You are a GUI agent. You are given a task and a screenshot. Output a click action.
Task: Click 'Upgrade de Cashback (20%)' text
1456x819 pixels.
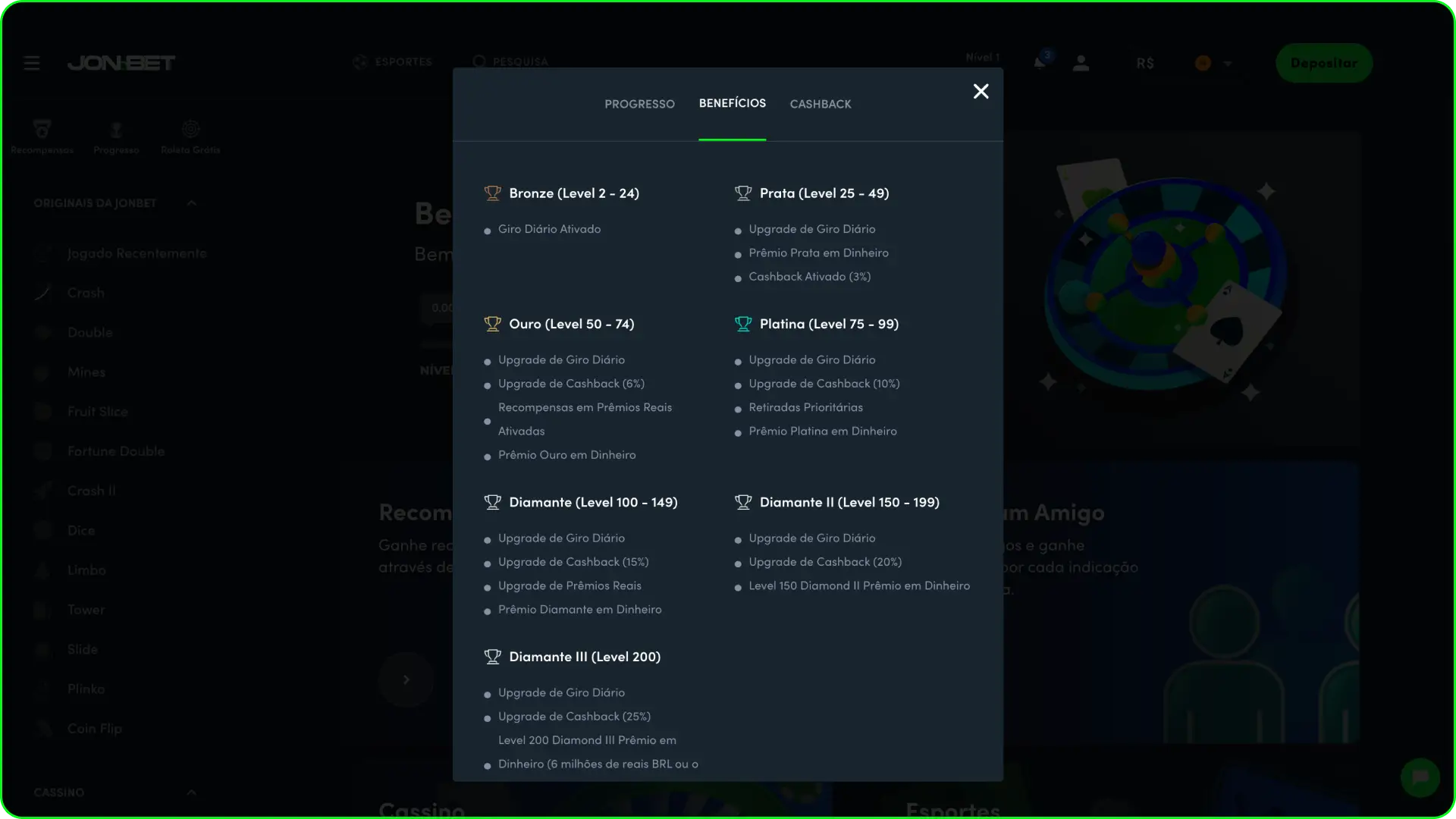coord(825,562)
